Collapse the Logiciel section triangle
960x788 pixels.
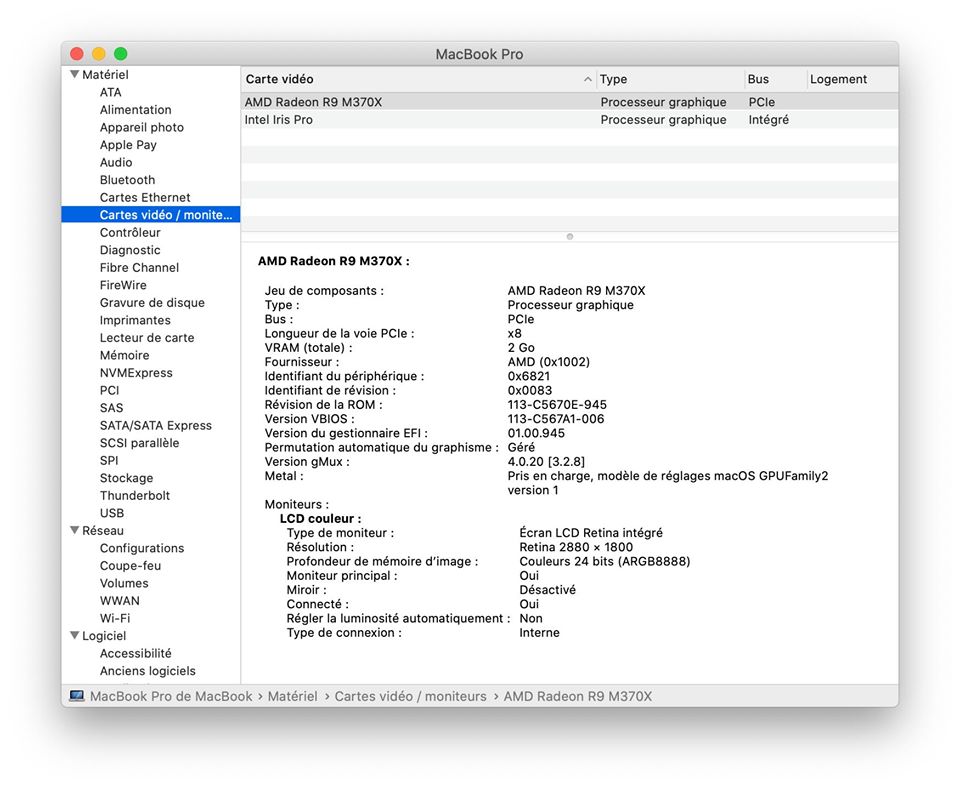pos(75,636)
